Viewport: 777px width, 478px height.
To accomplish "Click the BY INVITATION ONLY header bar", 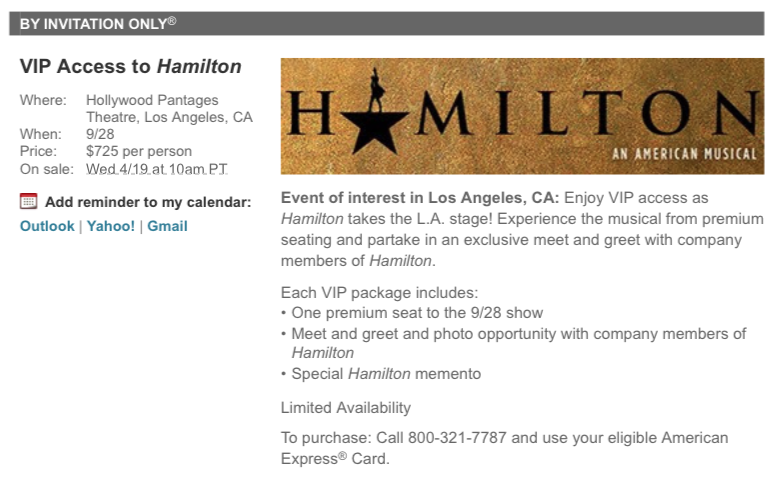I will tap(386, 23).
